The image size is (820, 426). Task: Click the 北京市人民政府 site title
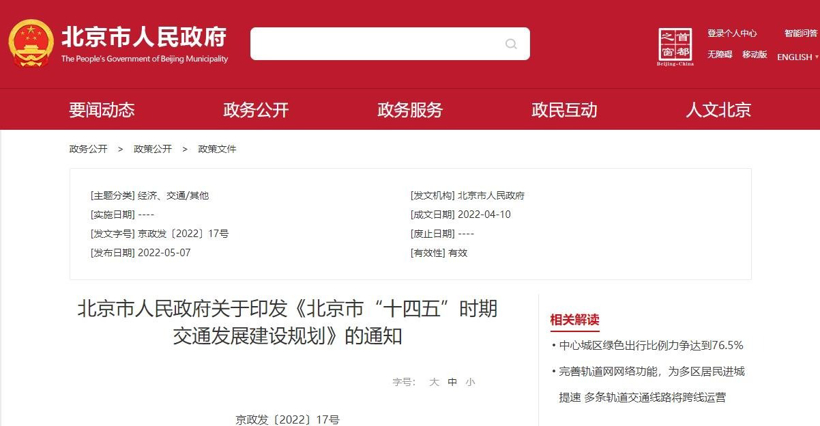pos(144,37)
